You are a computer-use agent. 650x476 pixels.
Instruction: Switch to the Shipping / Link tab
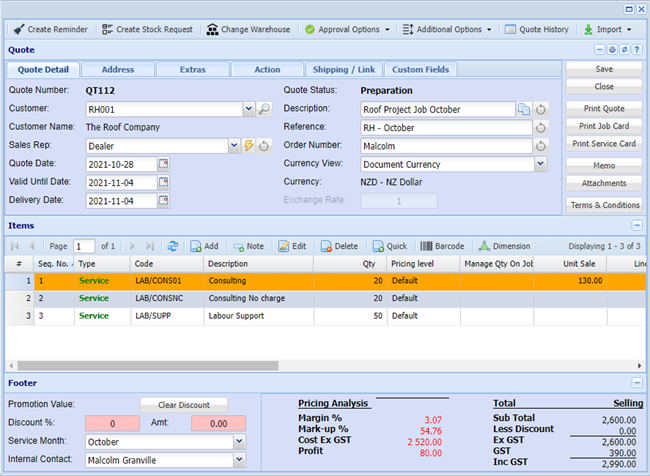click(x=343, y=70)
